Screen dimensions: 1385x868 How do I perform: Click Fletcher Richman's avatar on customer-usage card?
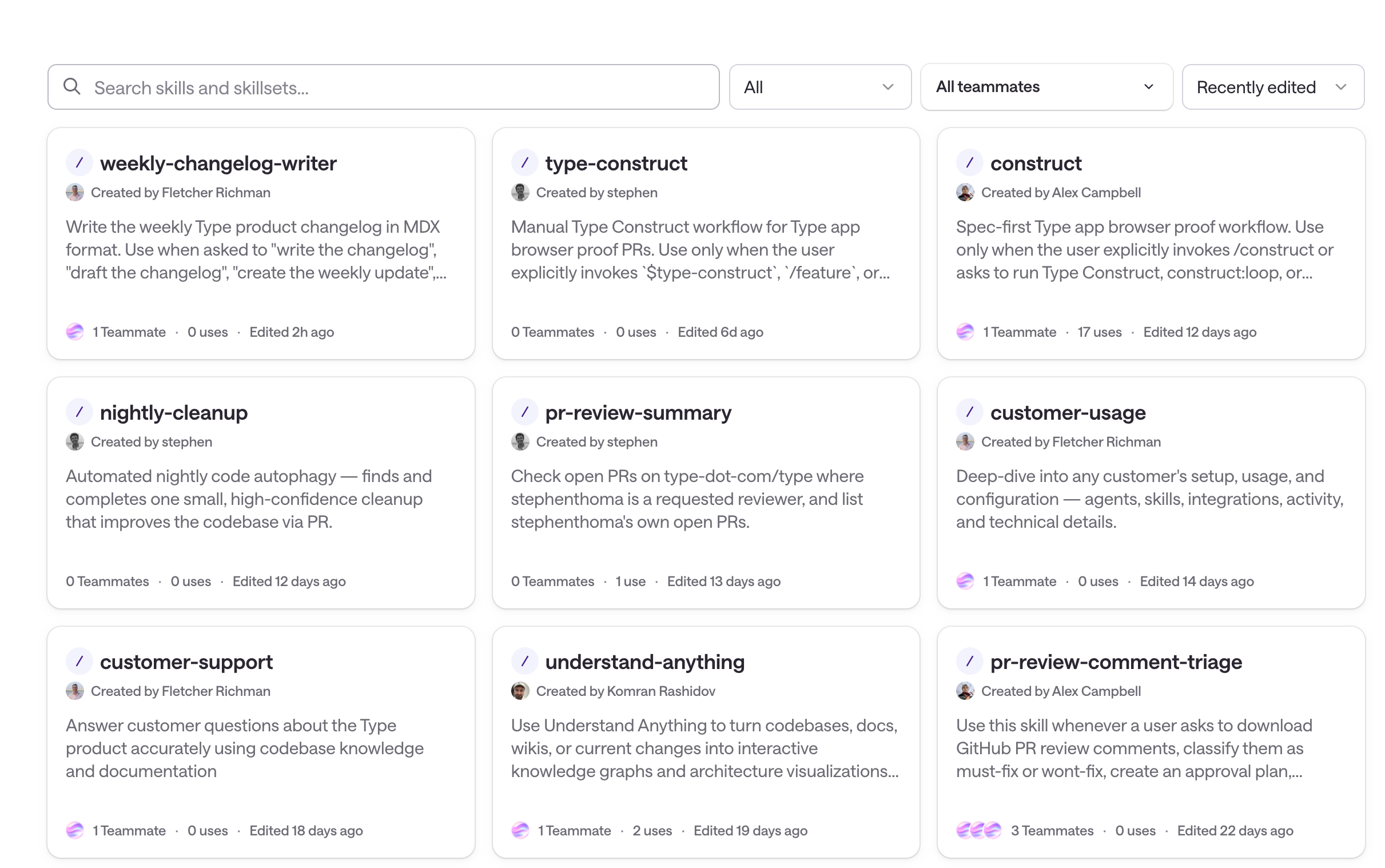(965, 441)
